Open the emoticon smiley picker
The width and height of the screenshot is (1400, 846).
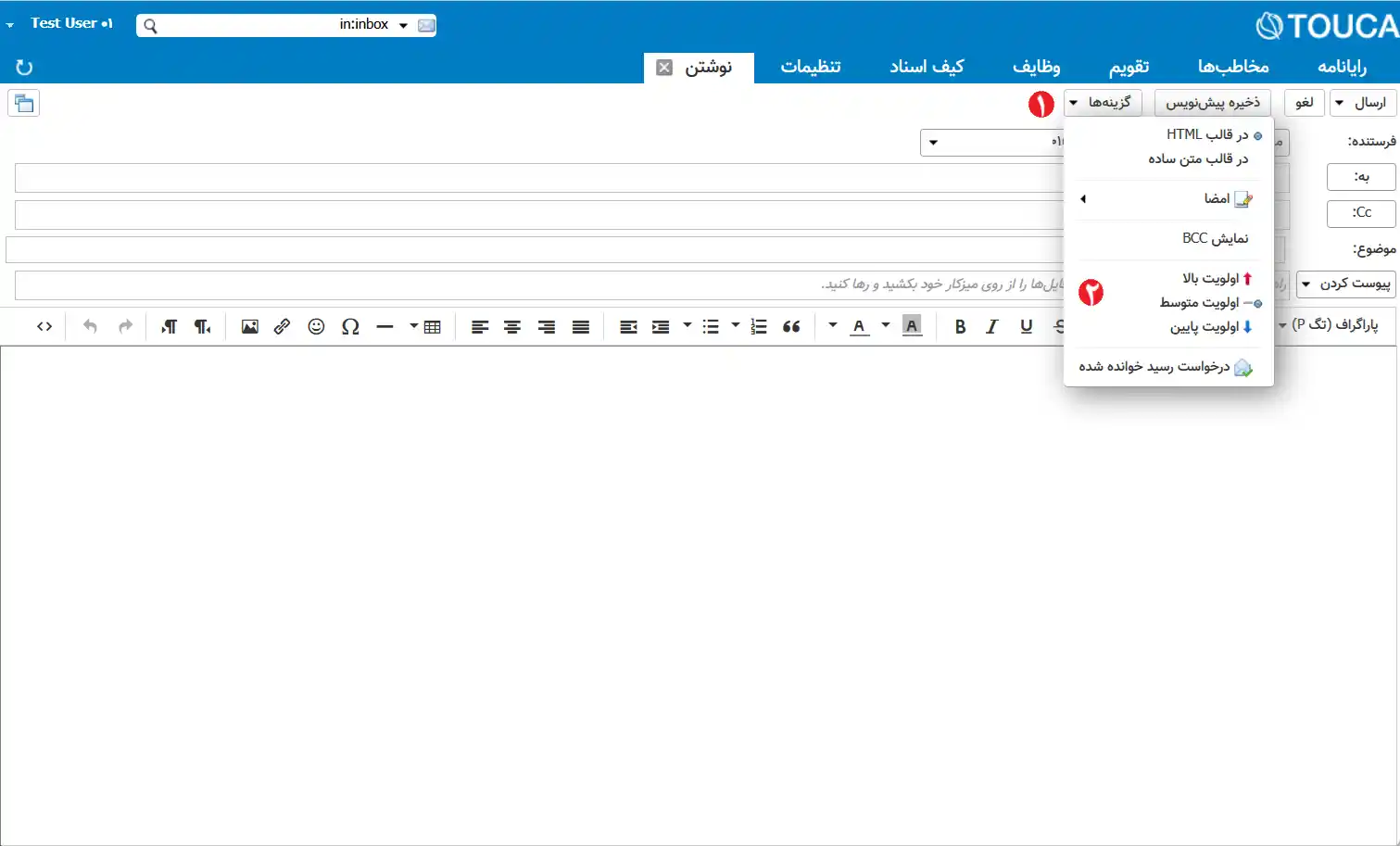click(316, 326)
